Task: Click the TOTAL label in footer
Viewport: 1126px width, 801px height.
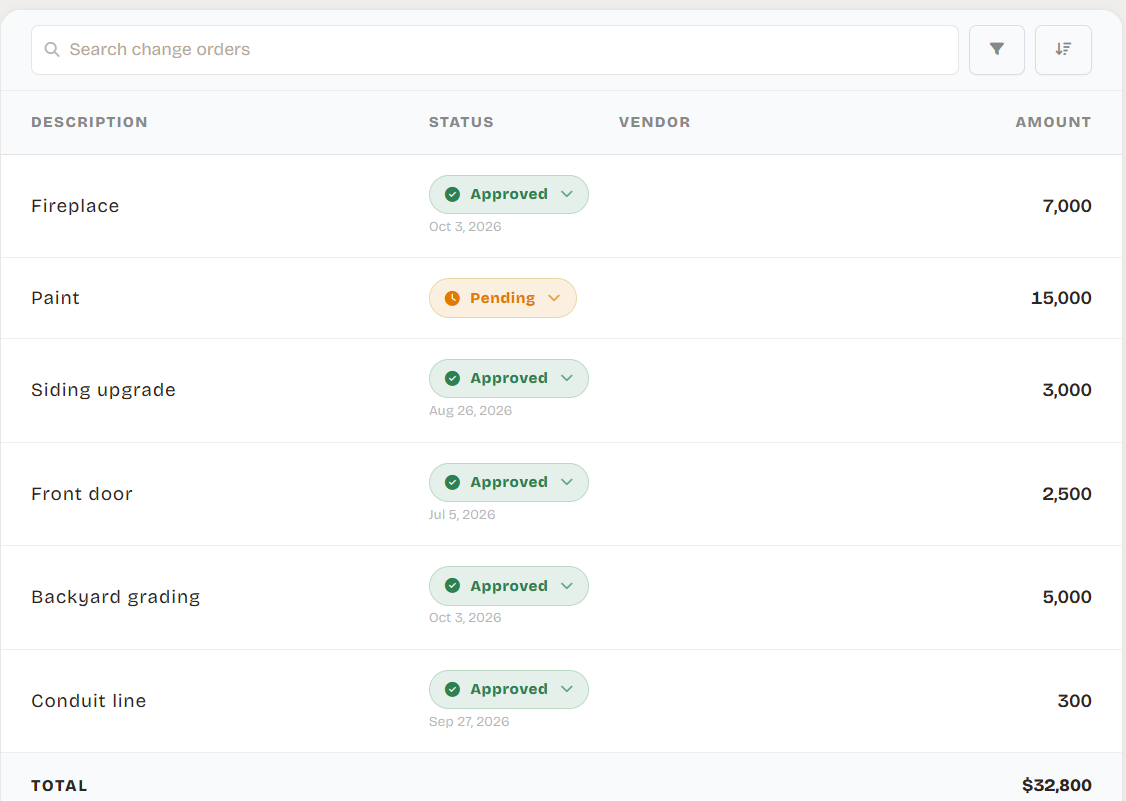Action: click(60, 786)
